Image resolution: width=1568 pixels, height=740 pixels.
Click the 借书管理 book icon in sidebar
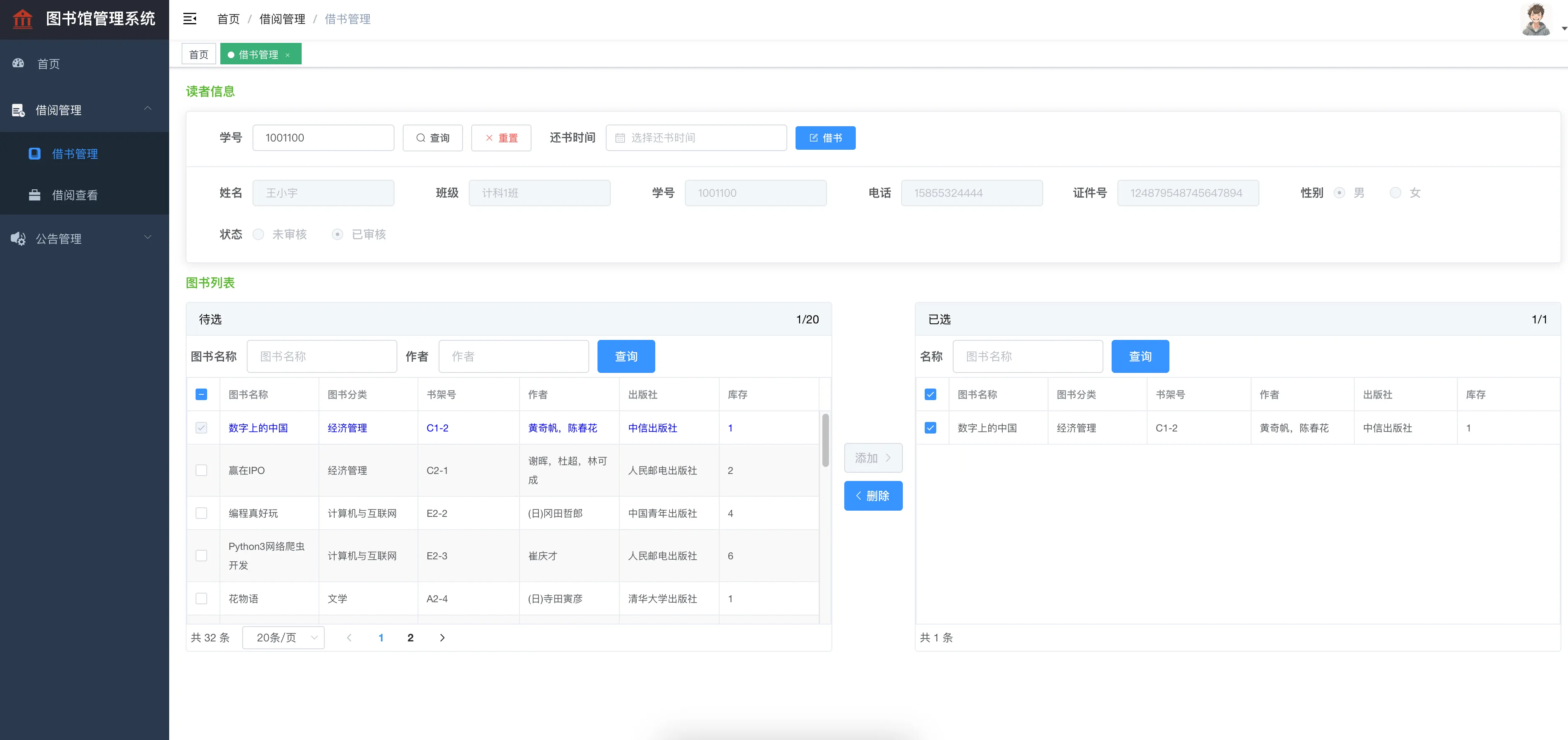35,153
